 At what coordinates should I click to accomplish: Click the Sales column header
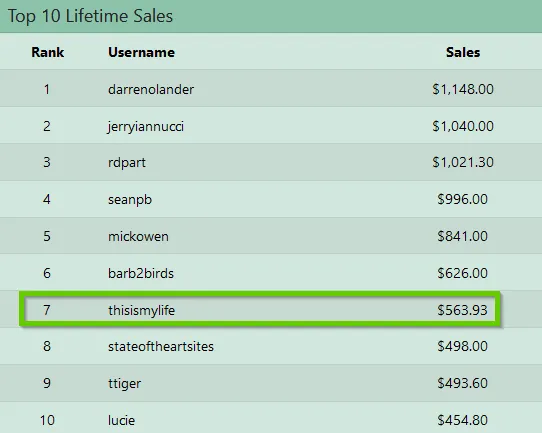(463, 53)
